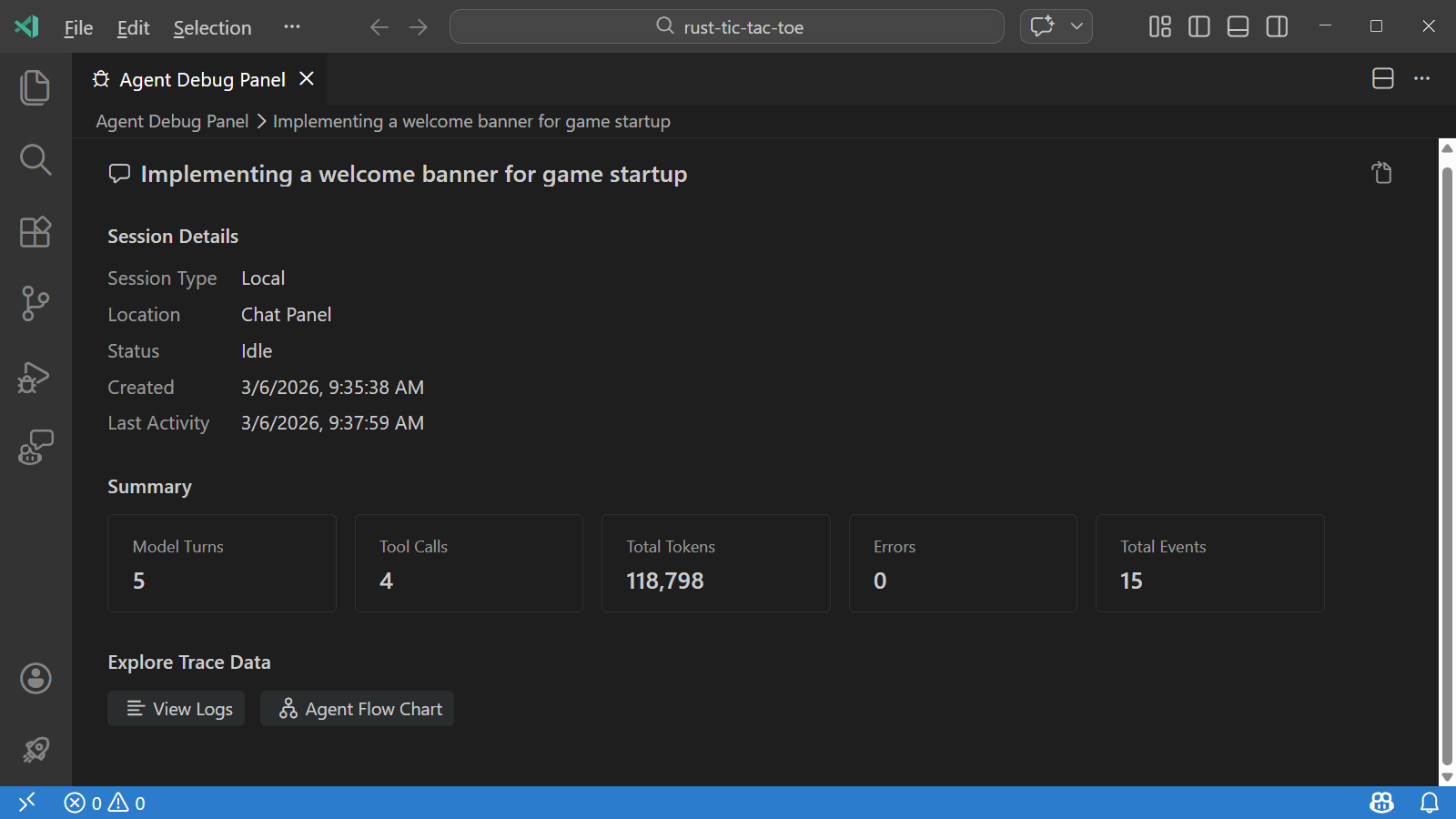Click the Chat agent icon in the activity bar
The height and width of the screenshot is (819, 1456).
(35, 447)
